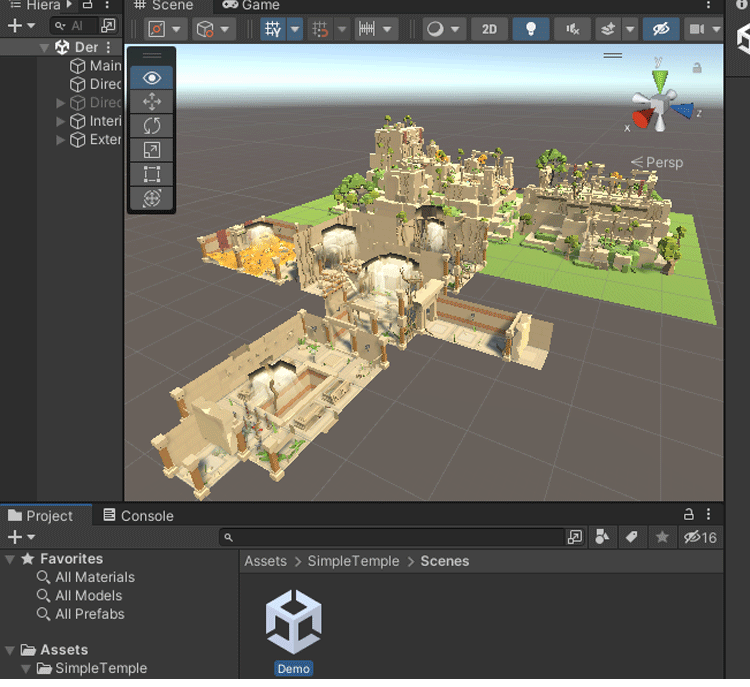Open the shading mode dropdown arrow

(455, 29)
